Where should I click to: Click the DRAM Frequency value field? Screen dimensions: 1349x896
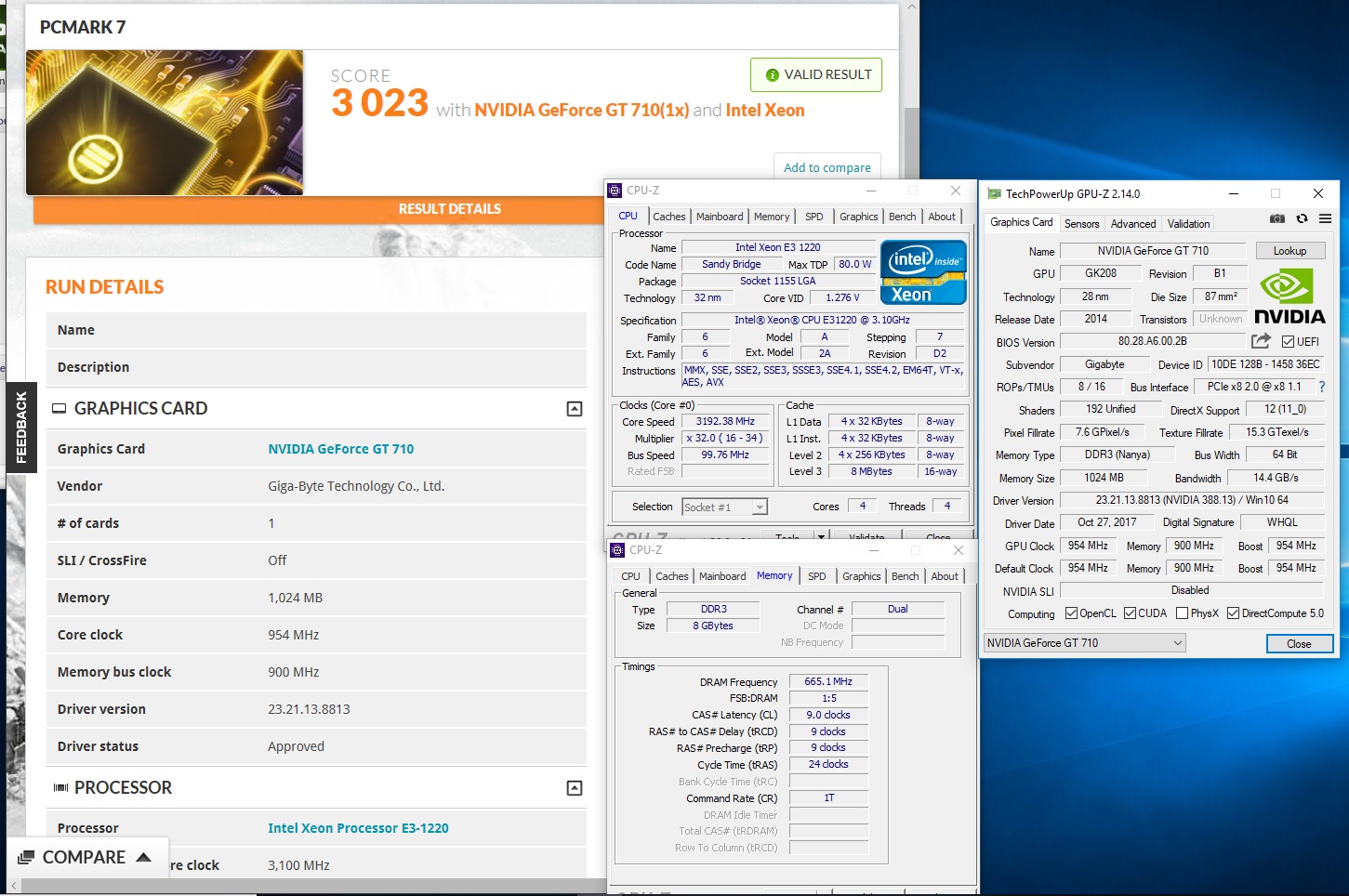[828, 681]
